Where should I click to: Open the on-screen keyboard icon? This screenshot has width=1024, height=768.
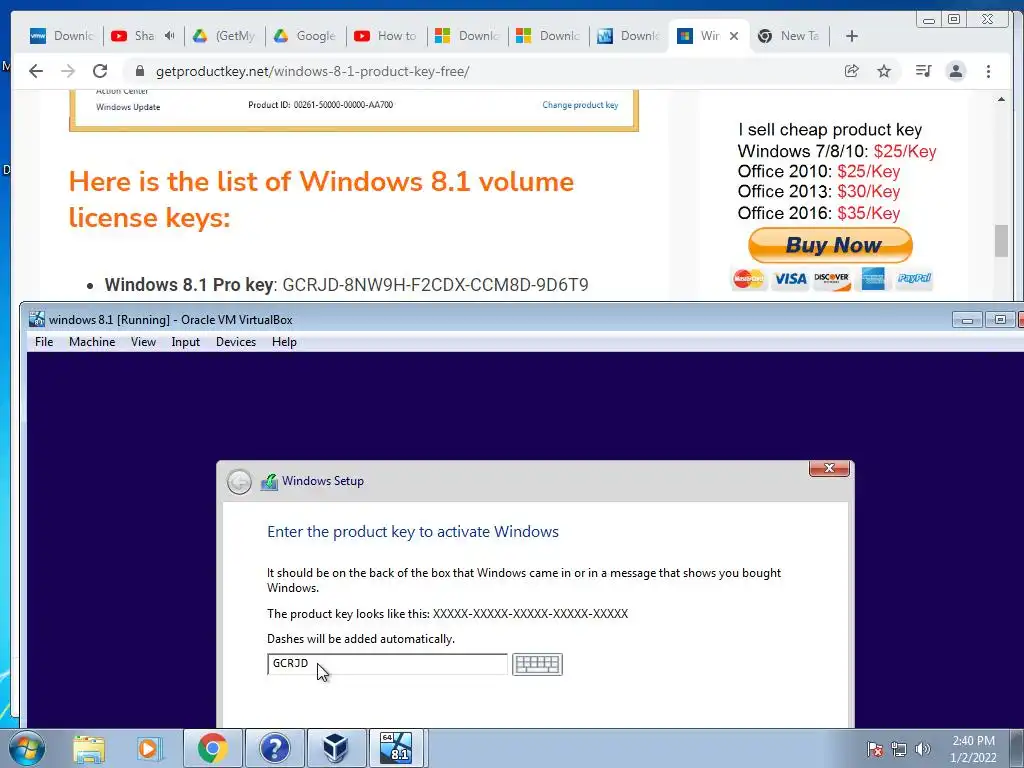click(537, 664)
